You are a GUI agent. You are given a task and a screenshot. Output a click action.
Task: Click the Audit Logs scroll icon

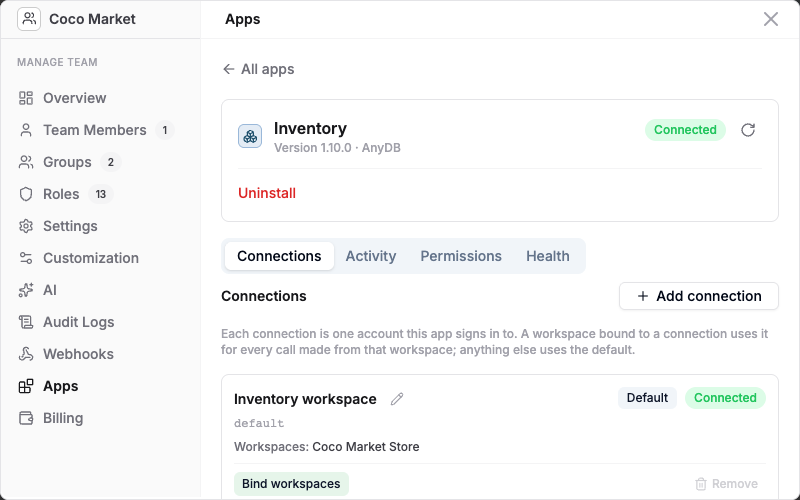coord(26,322)
